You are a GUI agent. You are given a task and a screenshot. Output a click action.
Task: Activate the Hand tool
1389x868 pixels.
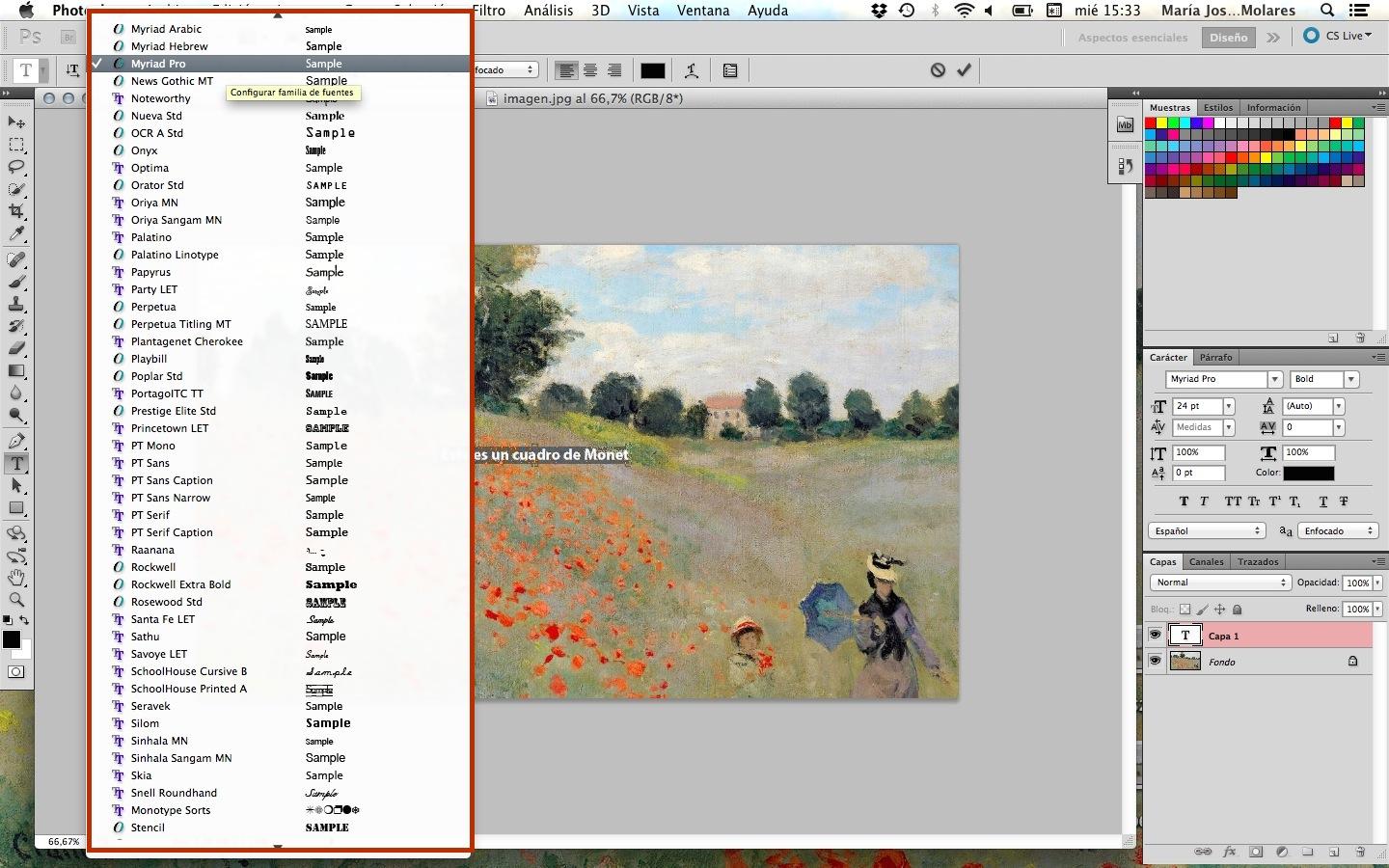pyautogui.click(x=16, y=577)
